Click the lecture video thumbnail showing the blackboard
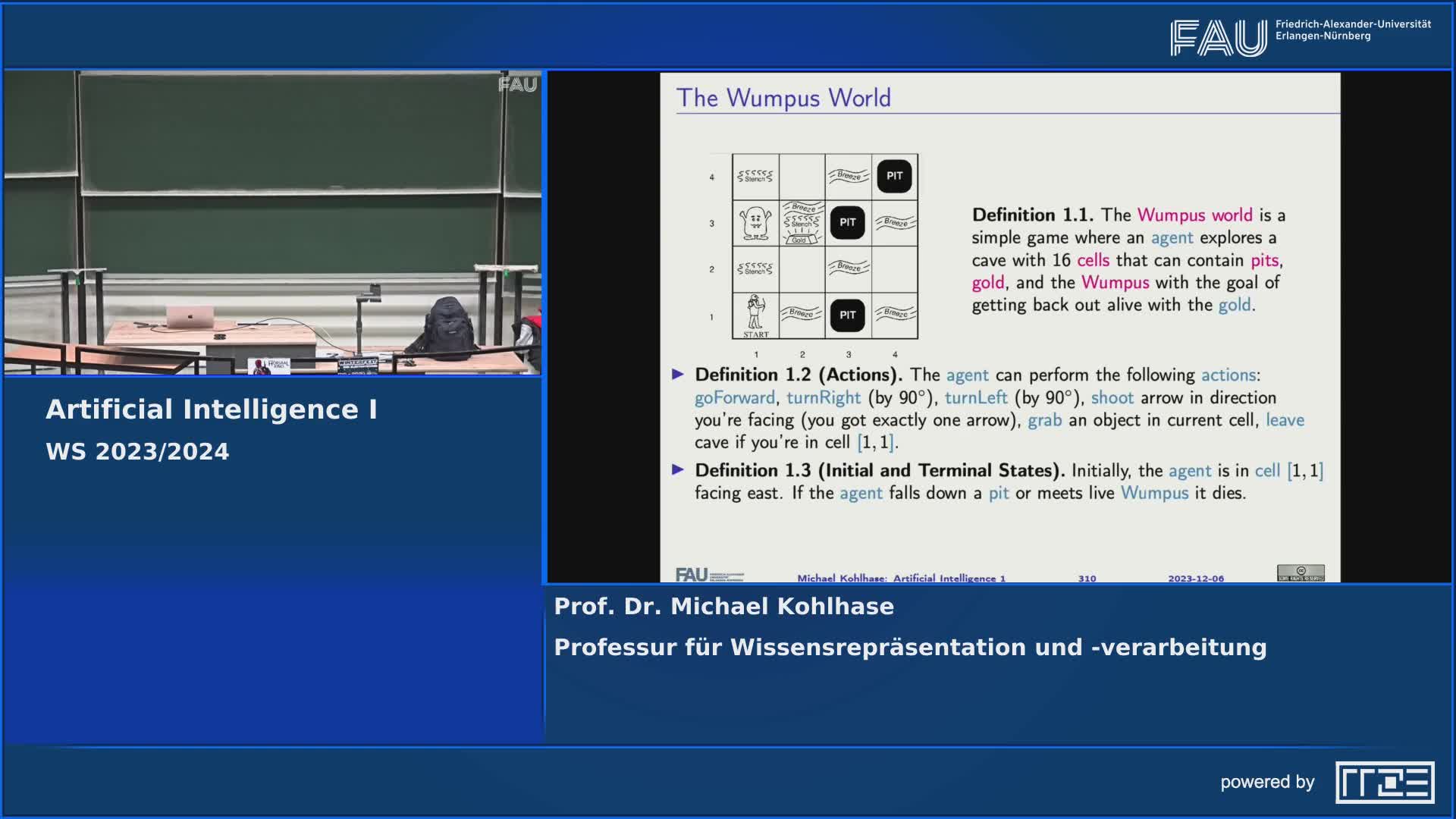Image resolution: width=1456 pixels, height=819 pixels. 273,220
